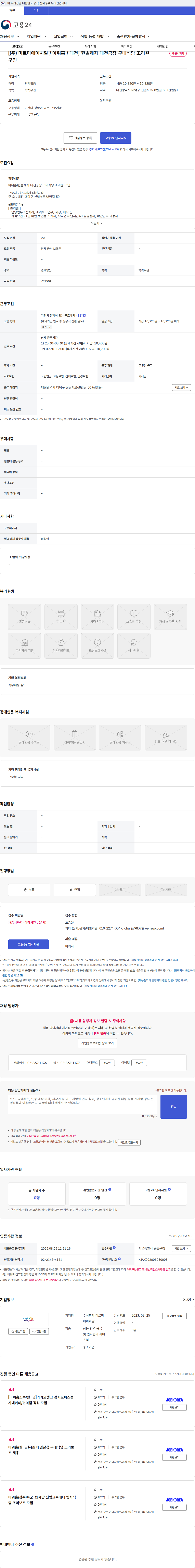Image resolution: width=195 pixels, height=1568 pixels.
Task: Show the recruiter's 휴대전화 number
Action: (107, 1063)
